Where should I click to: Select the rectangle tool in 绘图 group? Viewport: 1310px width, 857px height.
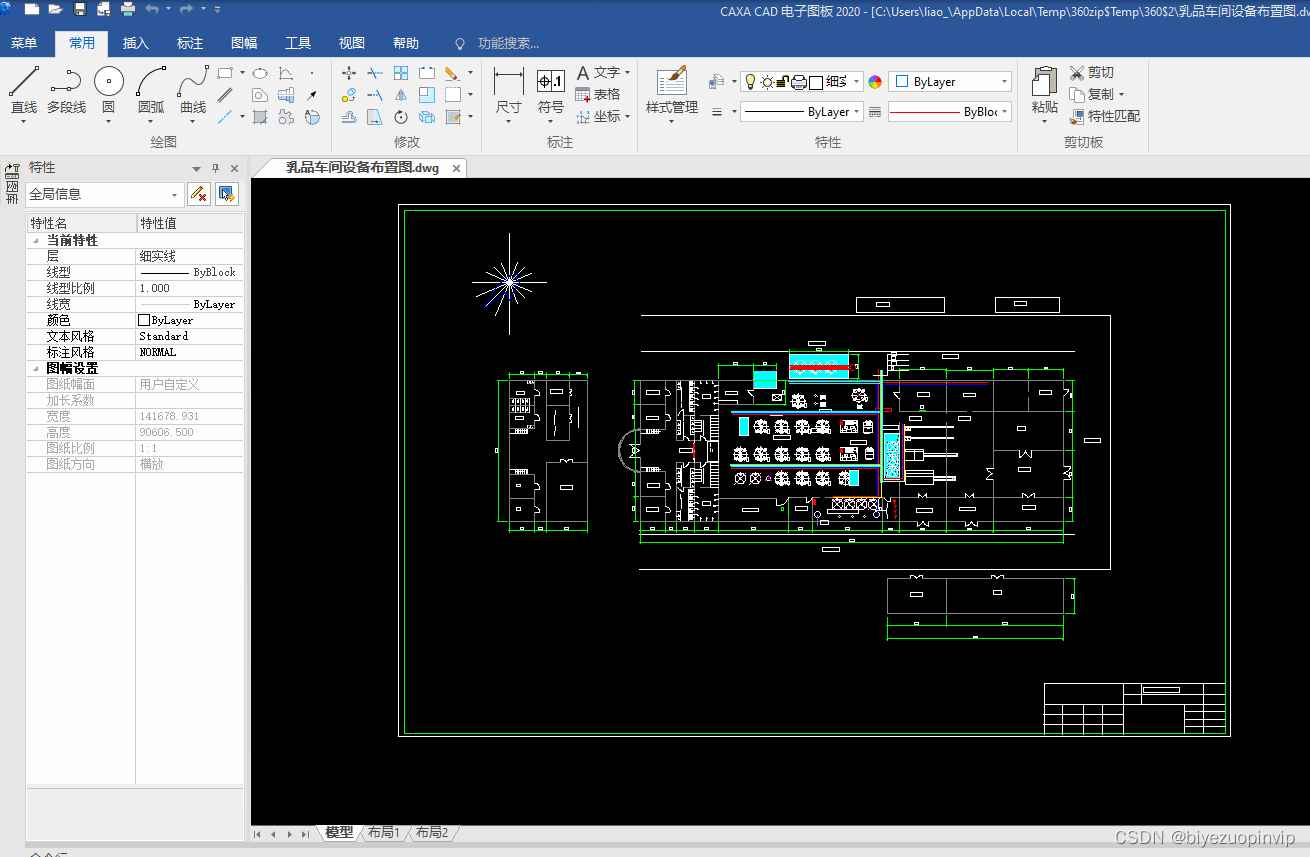click(x=225, y=73)
